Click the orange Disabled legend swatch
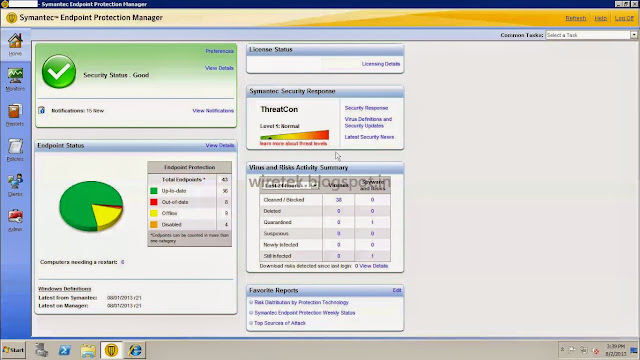 (x=154, y=224)
